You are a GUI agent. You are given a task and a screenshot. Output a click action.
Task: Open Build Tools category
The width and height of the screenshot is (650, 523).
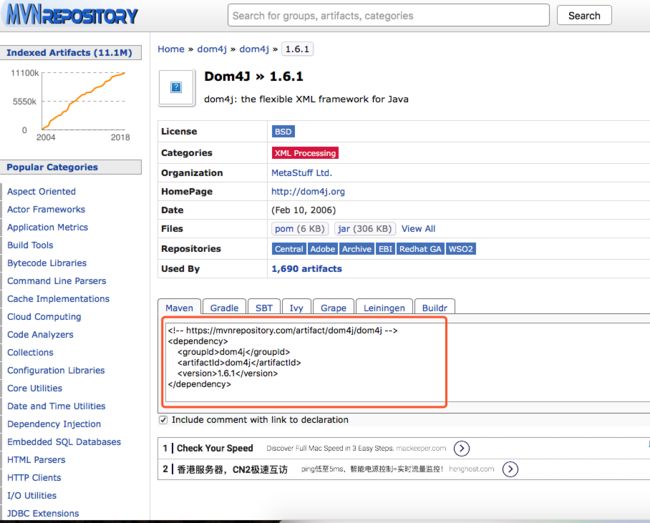pyautogui.click(x=30, y=245)
